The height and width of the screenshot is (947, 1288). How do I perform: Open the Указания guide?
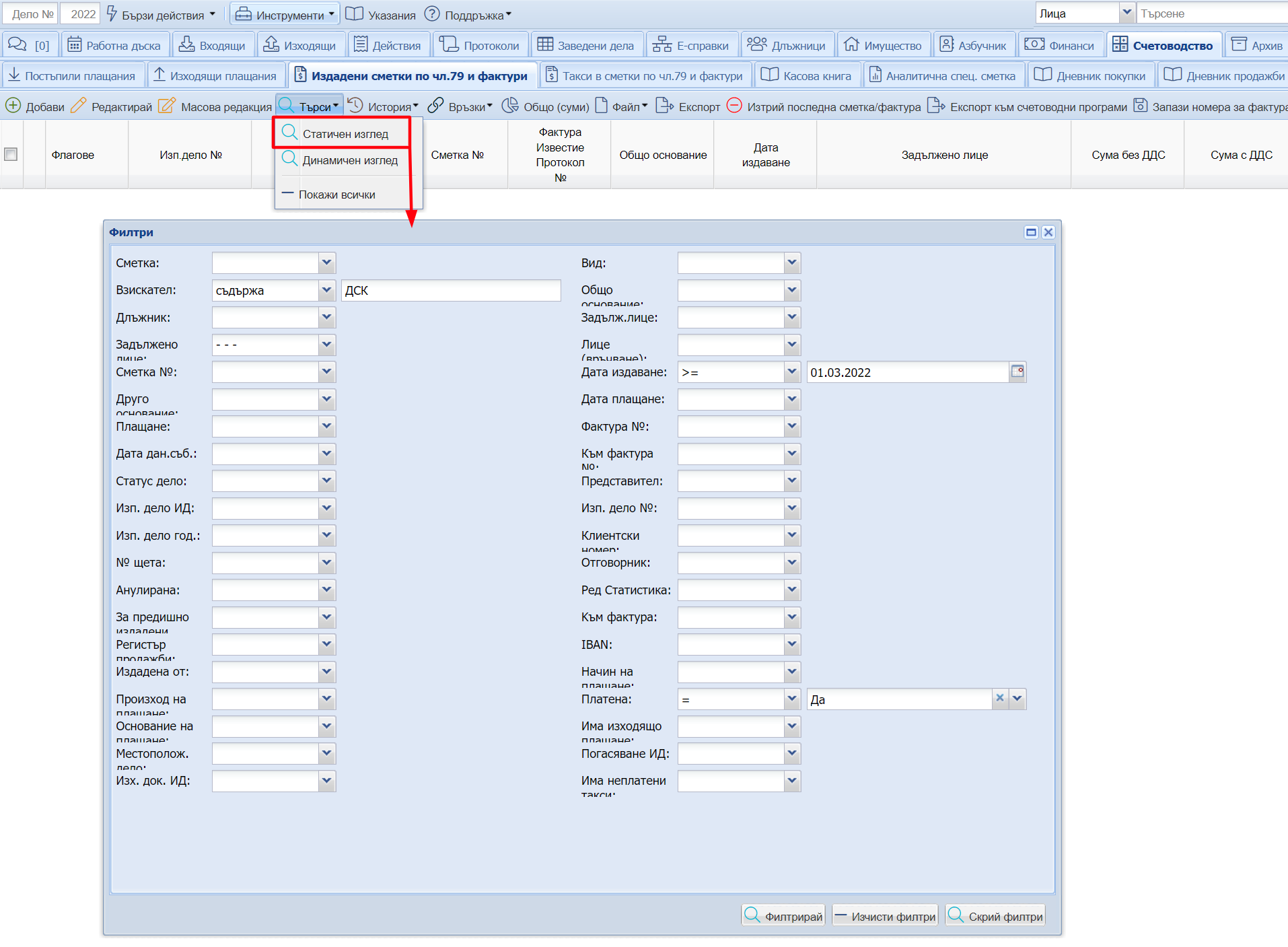[x=381, y=14]
